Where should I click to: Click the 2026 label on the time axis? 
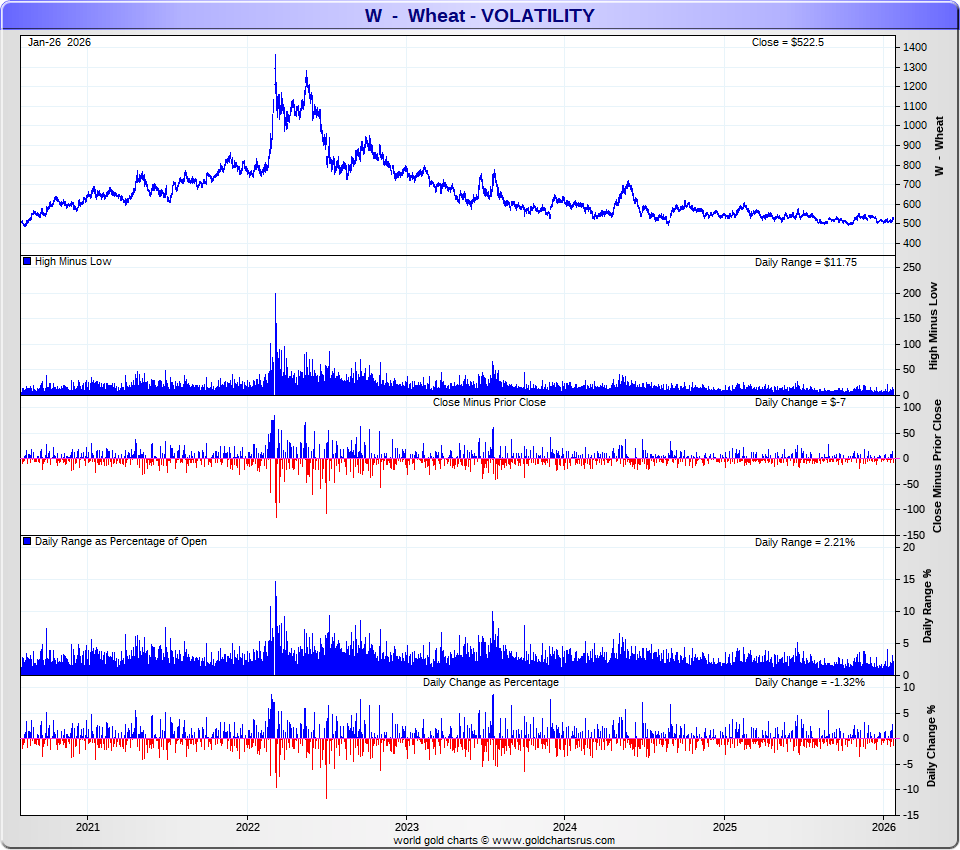[x=883, y=827]
